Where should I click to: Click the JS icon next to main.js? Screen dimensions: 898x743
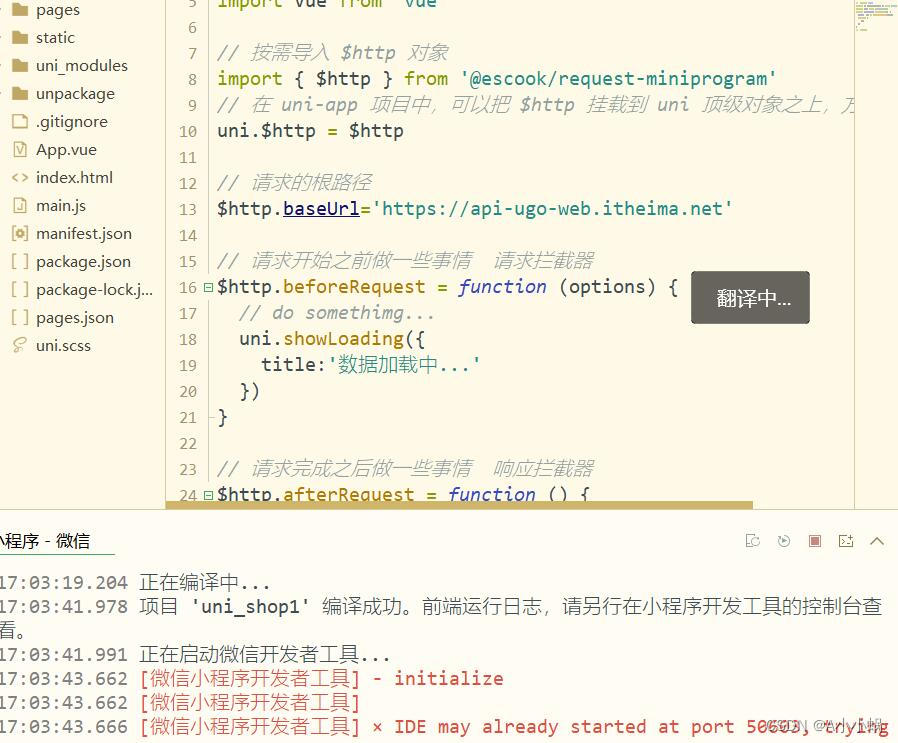point(21,205)
